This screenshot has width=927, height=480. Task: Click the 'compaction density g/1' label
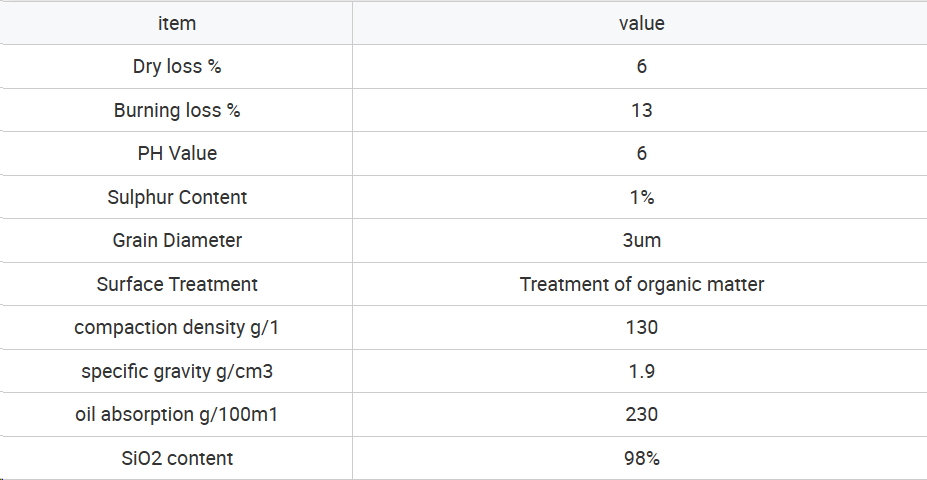[x=177, y=327]
